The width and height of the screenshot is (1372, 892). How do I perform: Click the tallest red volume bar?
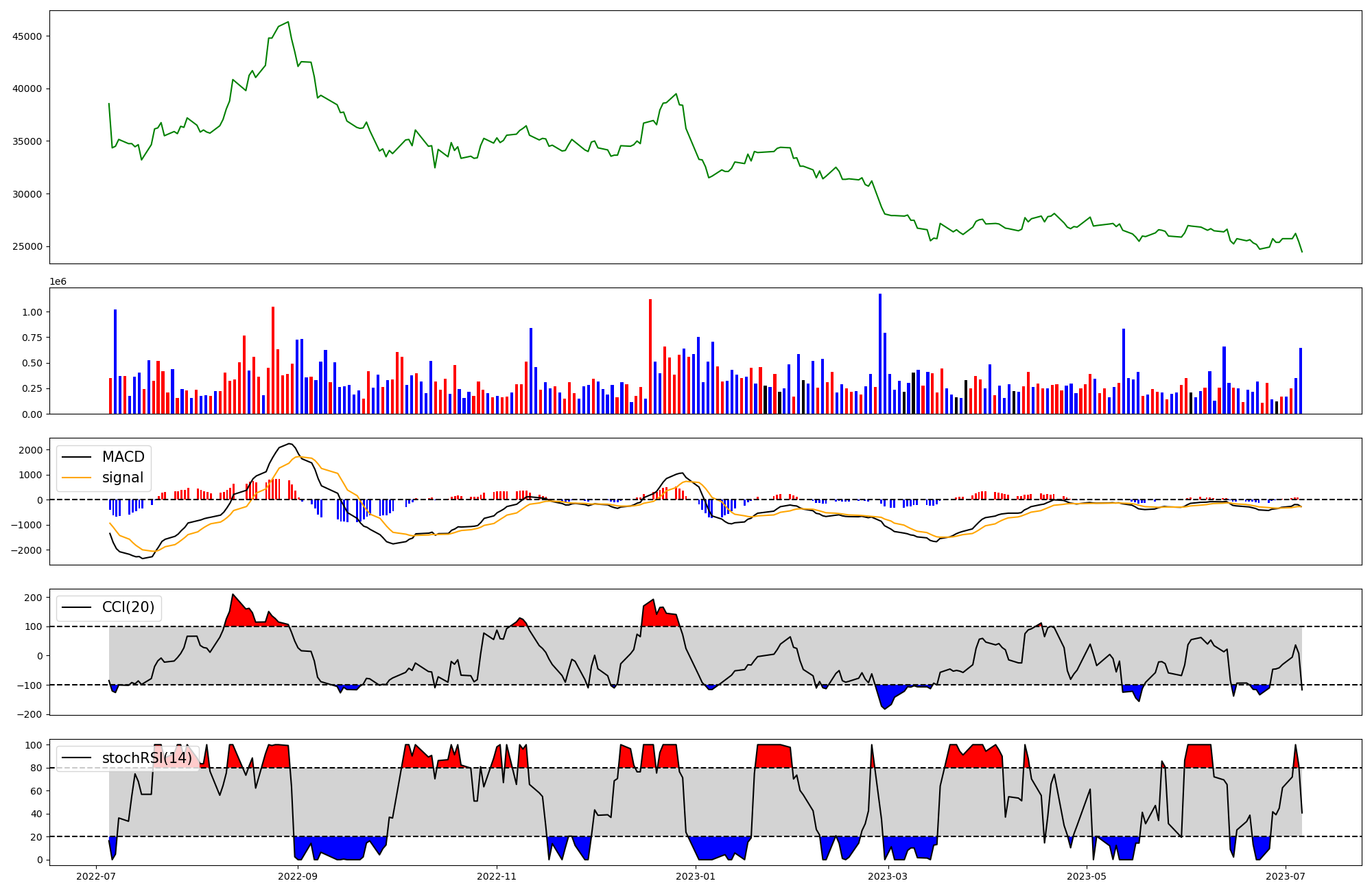click(x=650, y=356)
